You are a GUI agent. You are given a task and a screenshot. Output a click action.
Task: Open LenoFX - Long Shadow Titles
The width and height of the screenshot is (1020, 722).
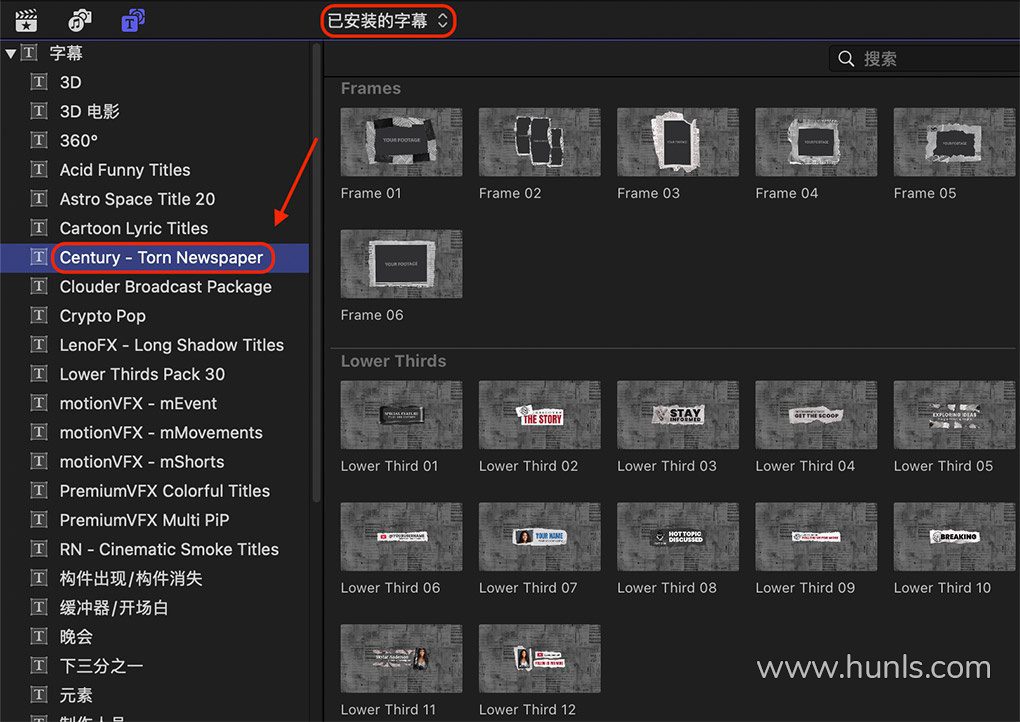[172, 345]
